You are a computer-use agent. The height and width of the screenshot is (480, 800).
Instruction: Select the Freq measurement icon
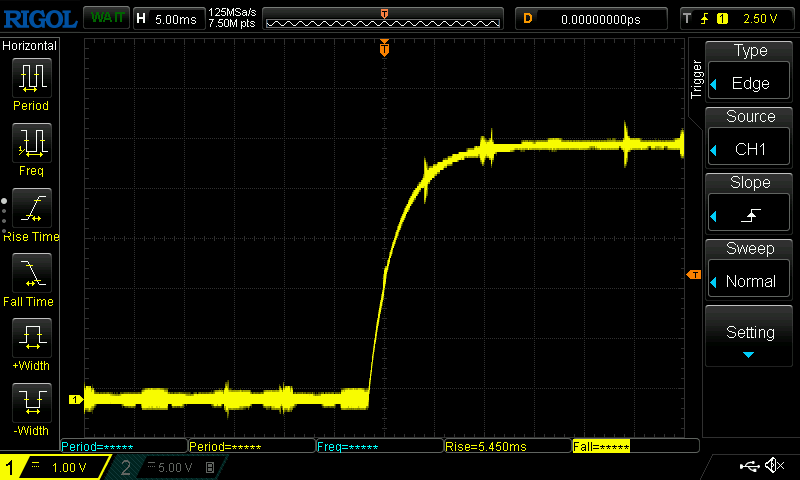[30, 143]
